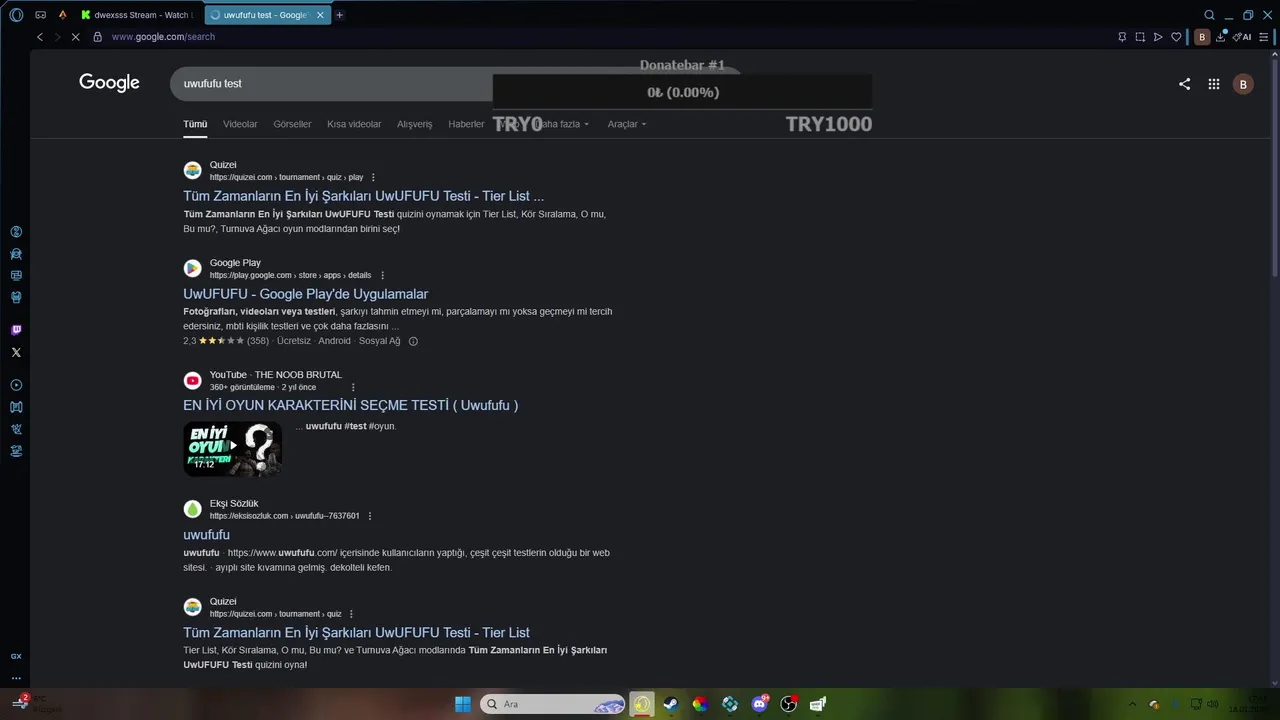Open EN İYİ OYUN KARAKTERİNİ SEÇME TESTİ link
This screenshot has height=720, width=1280.
click(351, 405)
